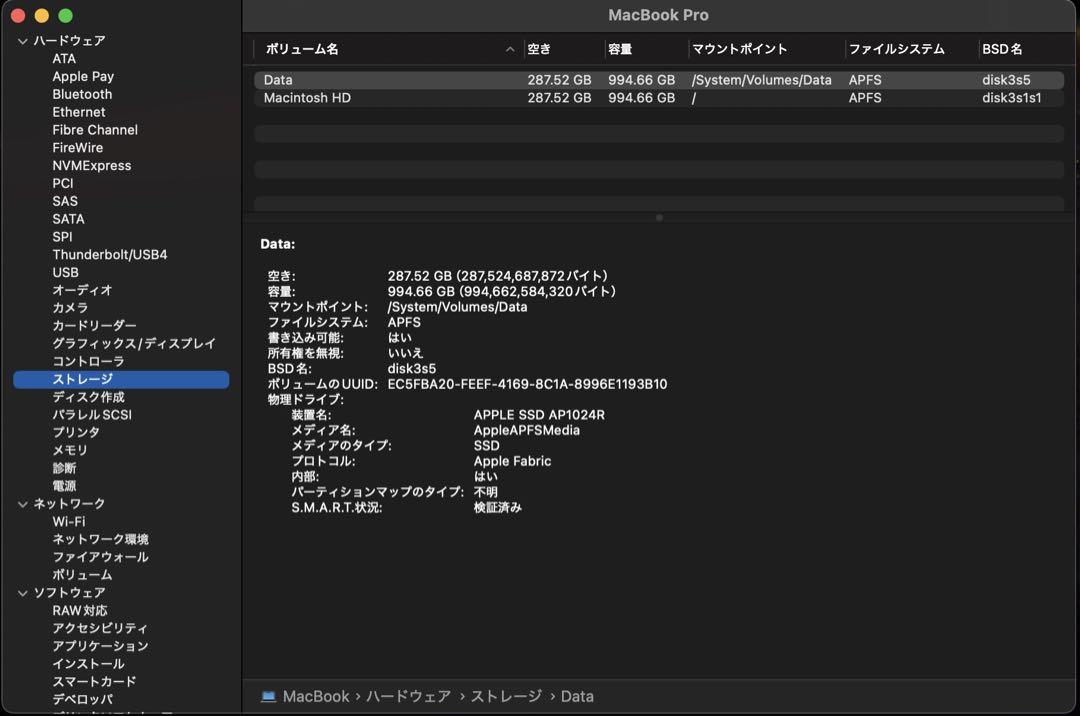Select ファイアウォール in the sidebar

[x=101, y=557]
